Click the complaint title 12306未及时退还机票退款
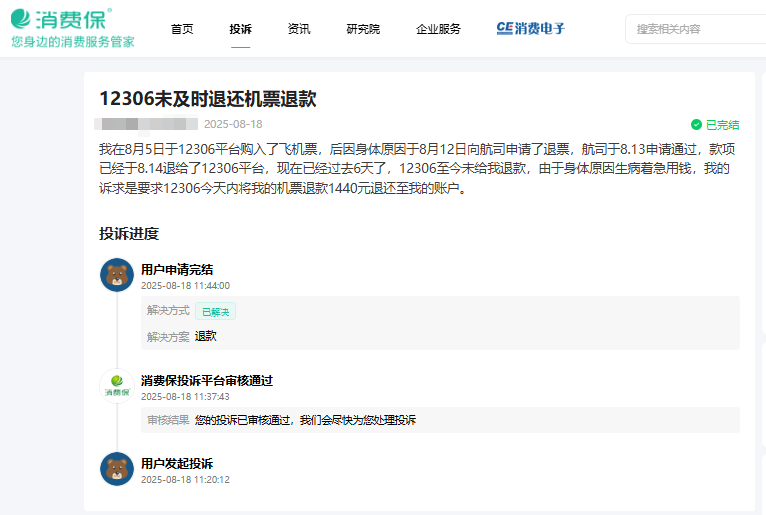The width and height of the screenshot is (766, 515). (208, 99)
